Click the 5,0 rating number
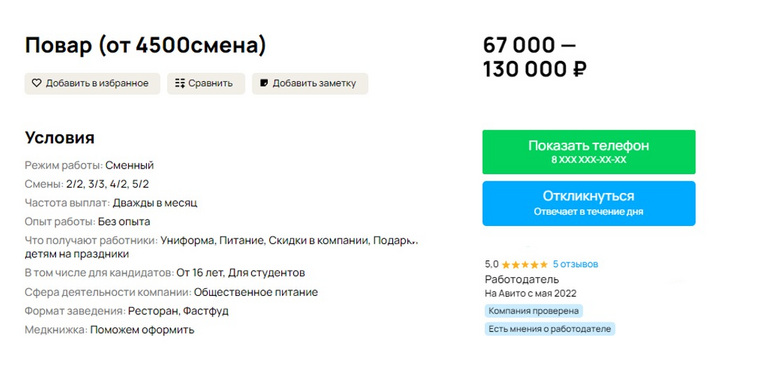The image size is (759, 382). [x=491, y=264]
